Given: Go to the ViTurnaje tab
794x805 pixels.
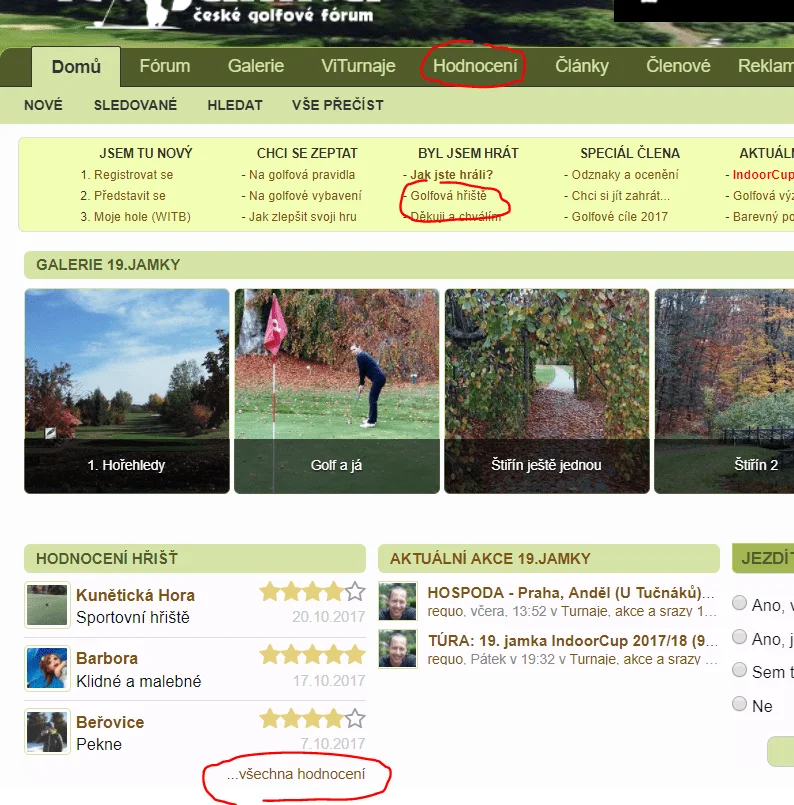Looking at the screenshot, I should [358, 66].
